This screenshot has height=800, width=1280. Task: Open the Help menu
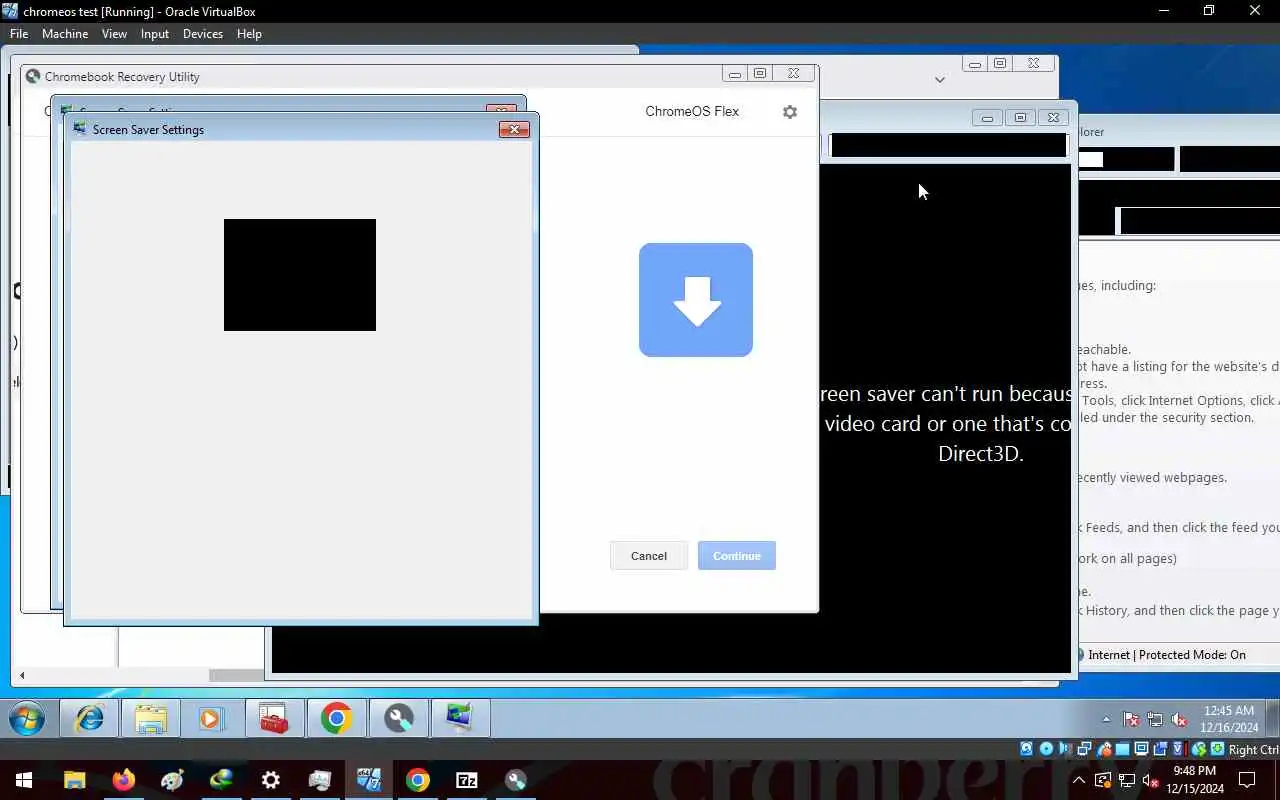[x=249, y=33]
